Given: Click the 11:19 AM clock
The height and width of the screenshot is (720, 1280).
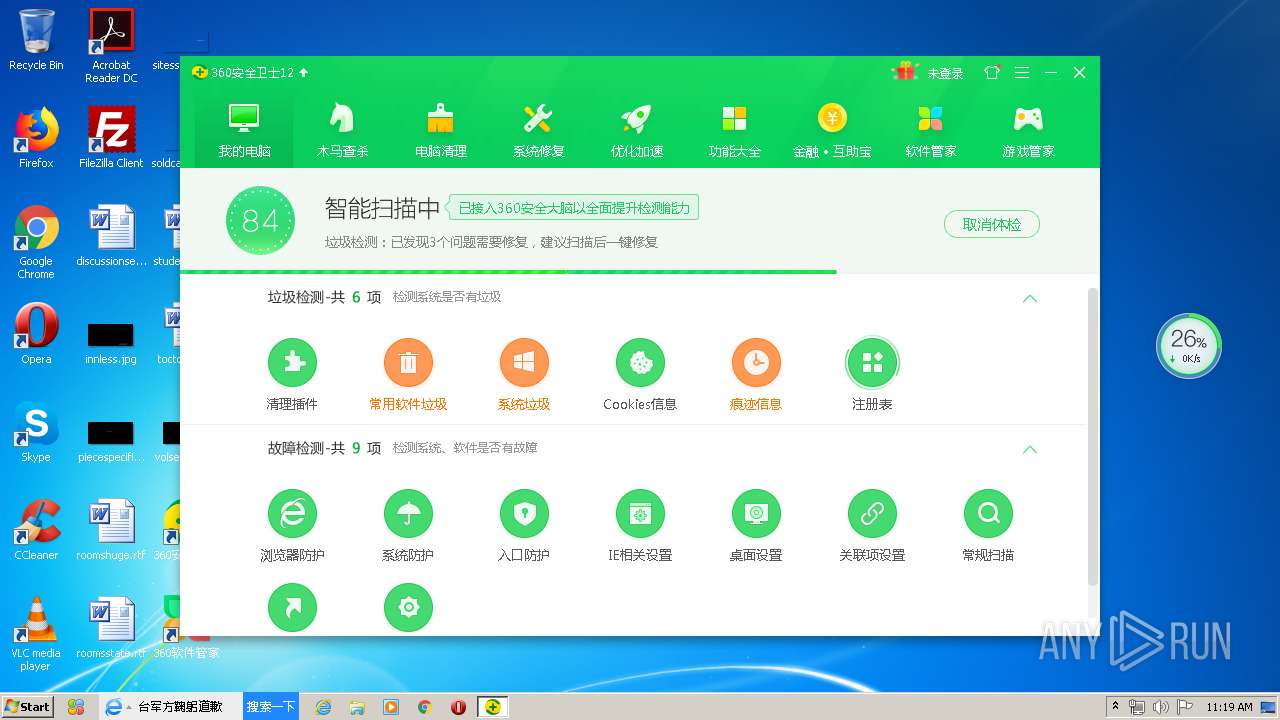Looking at the screenshot, I should (1229, 707).
